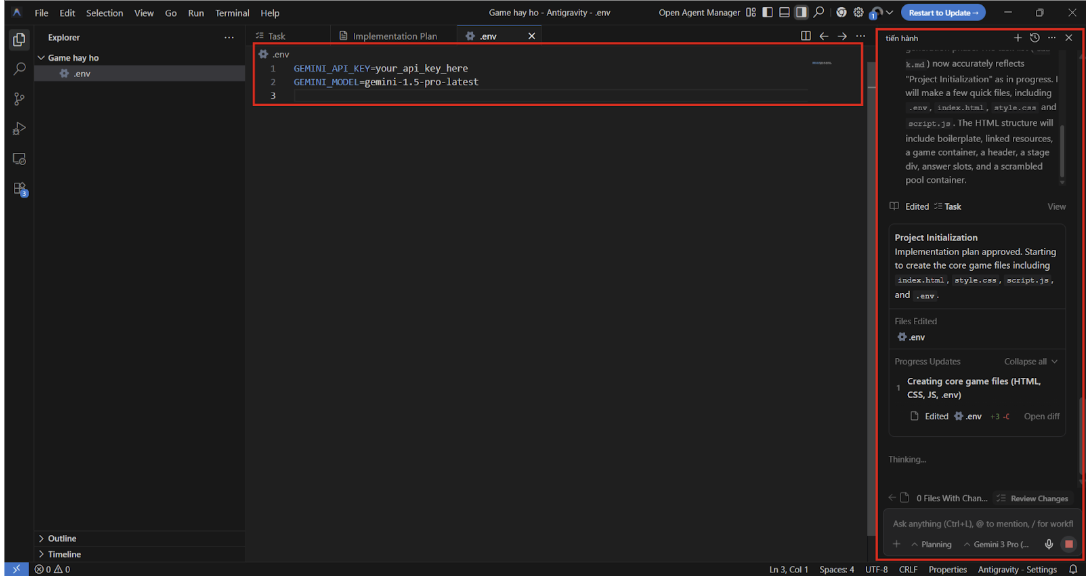The image size is (1086, 576).
Task: Switch to the Implementation Plan tab
Action: [x=394, y=36]
